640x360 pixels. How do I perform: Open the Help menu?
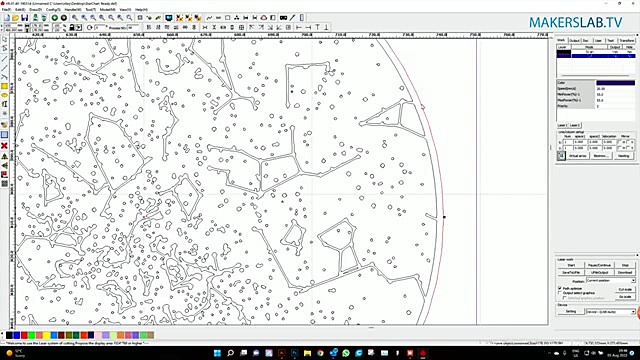(141, 9)
